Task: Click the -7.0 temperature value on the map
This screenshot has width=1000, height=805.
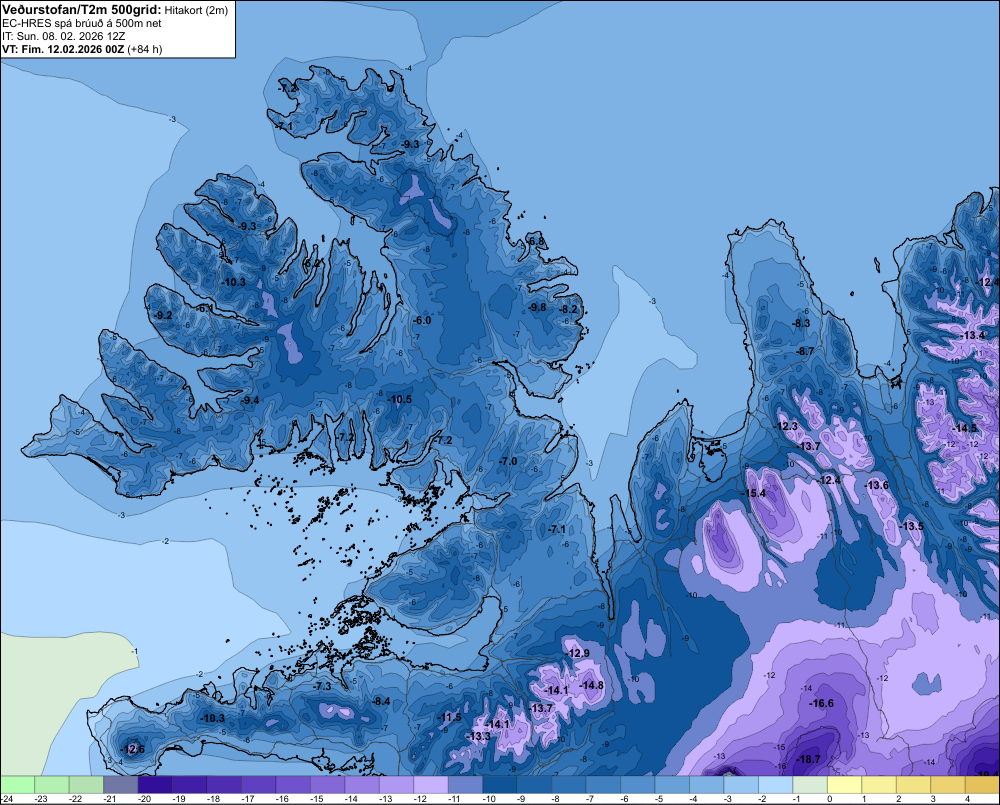Action: (x=508, y=461)
